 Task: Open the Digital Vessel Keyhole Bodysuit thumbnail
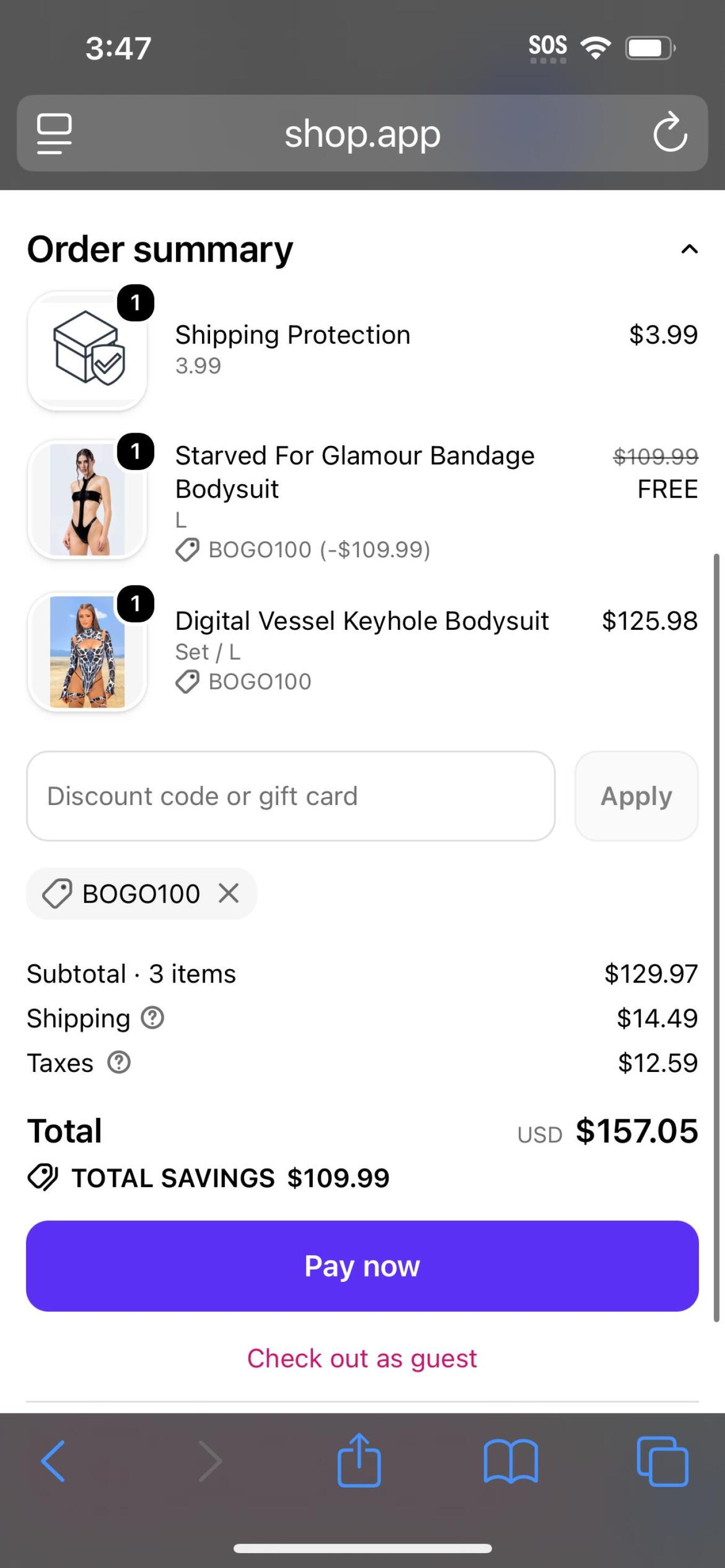[x=87, y=651]
